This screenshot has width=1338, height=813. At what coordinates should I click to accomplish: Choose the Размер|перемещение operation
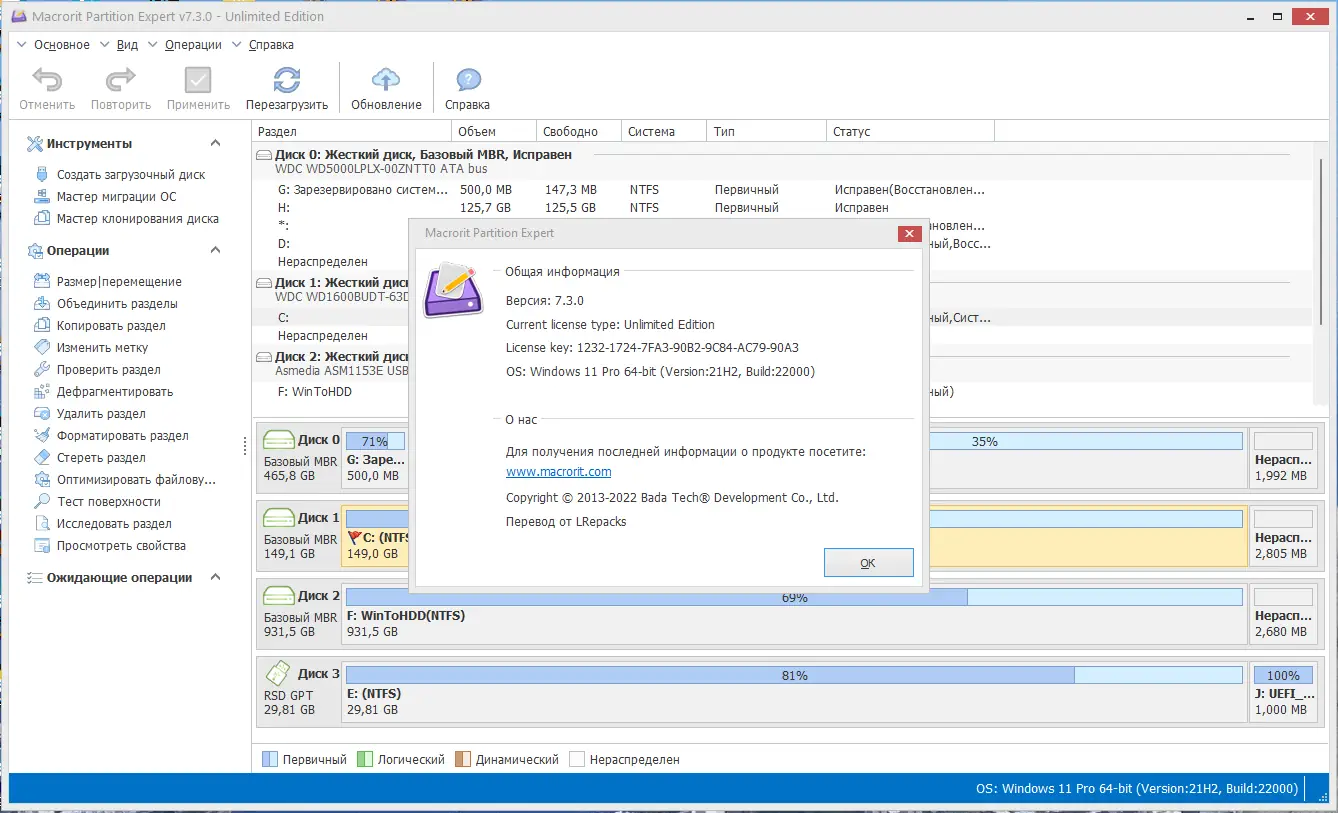(x=119, y=282)
